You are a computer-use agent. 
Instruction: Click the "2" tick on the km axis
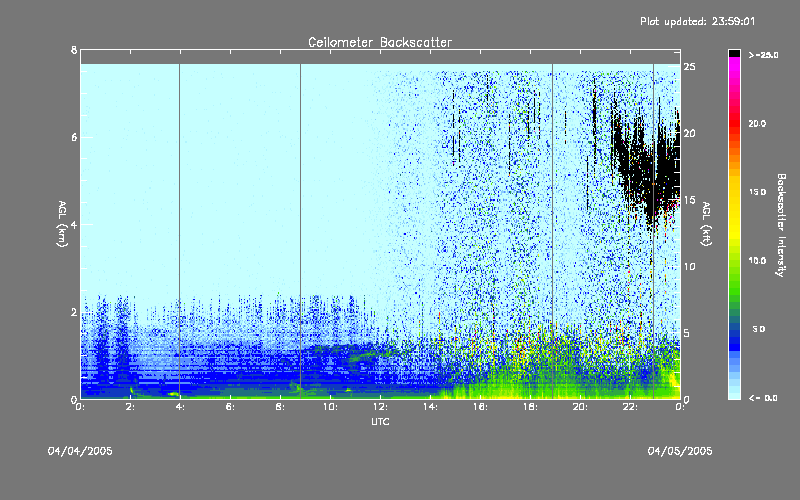pyautogui.click(x=74, y=312)
